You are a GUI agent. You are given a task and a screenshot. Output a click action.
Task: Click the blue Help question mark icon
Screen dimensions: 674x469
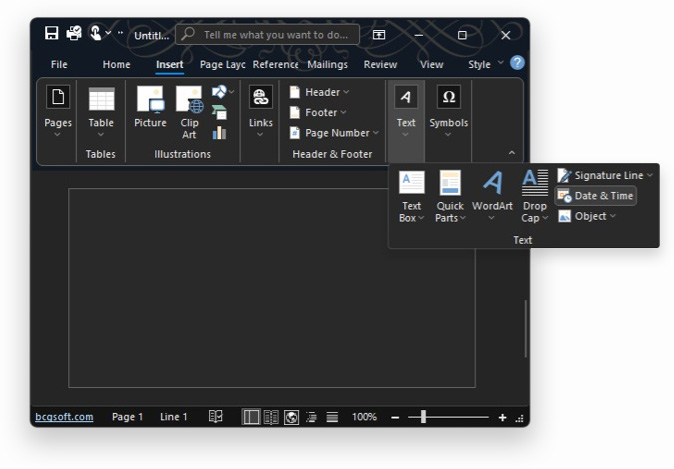[517, 63]
